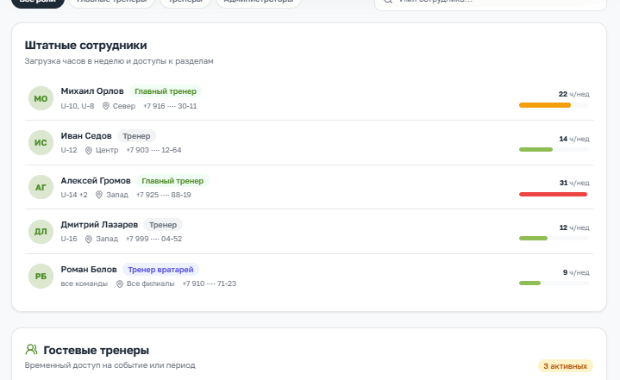Open Михаил Орлов's profile name
This screenshot has height=380, width=620.
(92, 91)
